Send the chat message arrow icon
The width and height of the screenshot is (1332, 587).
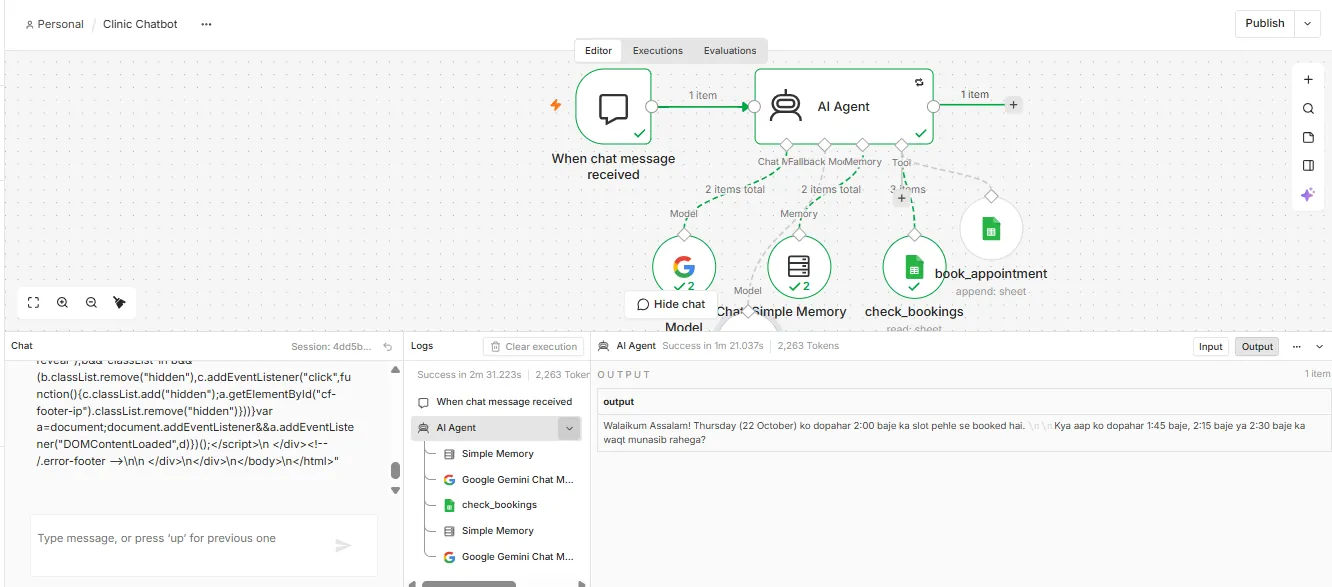343,545
